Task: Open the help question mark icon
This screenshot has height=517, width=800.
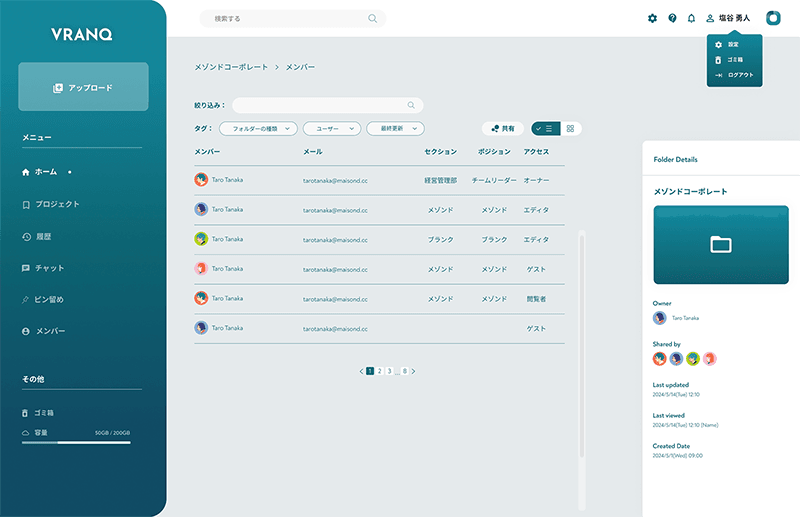Action: coord(672,18)
